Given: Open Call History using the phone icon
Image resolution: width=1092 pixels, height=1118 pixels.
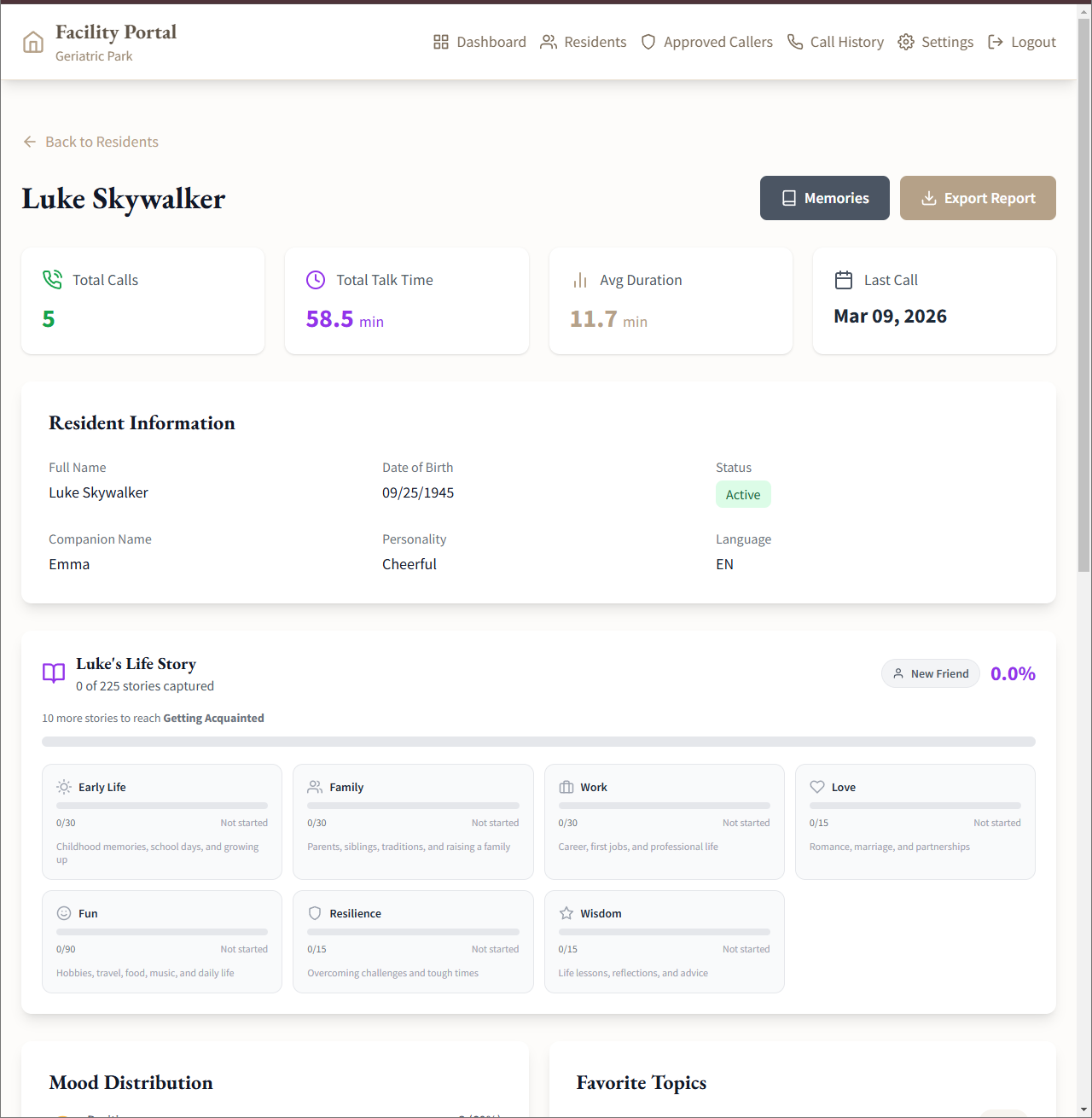Looking at the screenshot, I should 795,41.
